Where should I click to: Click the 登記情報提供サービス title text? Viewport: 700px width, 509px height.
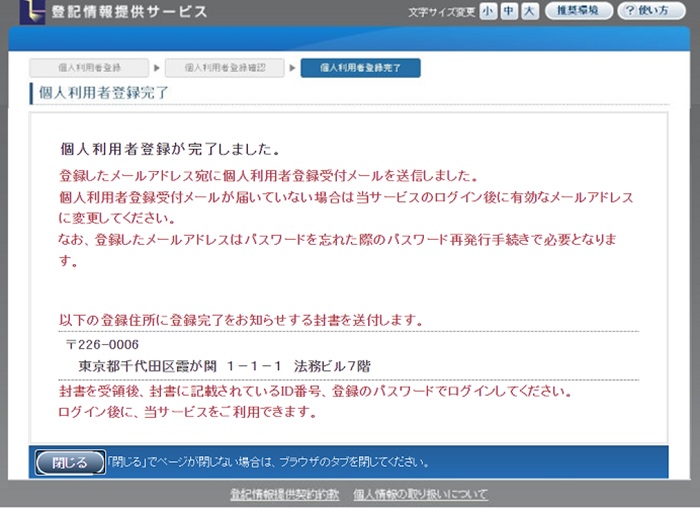(129, 12)
